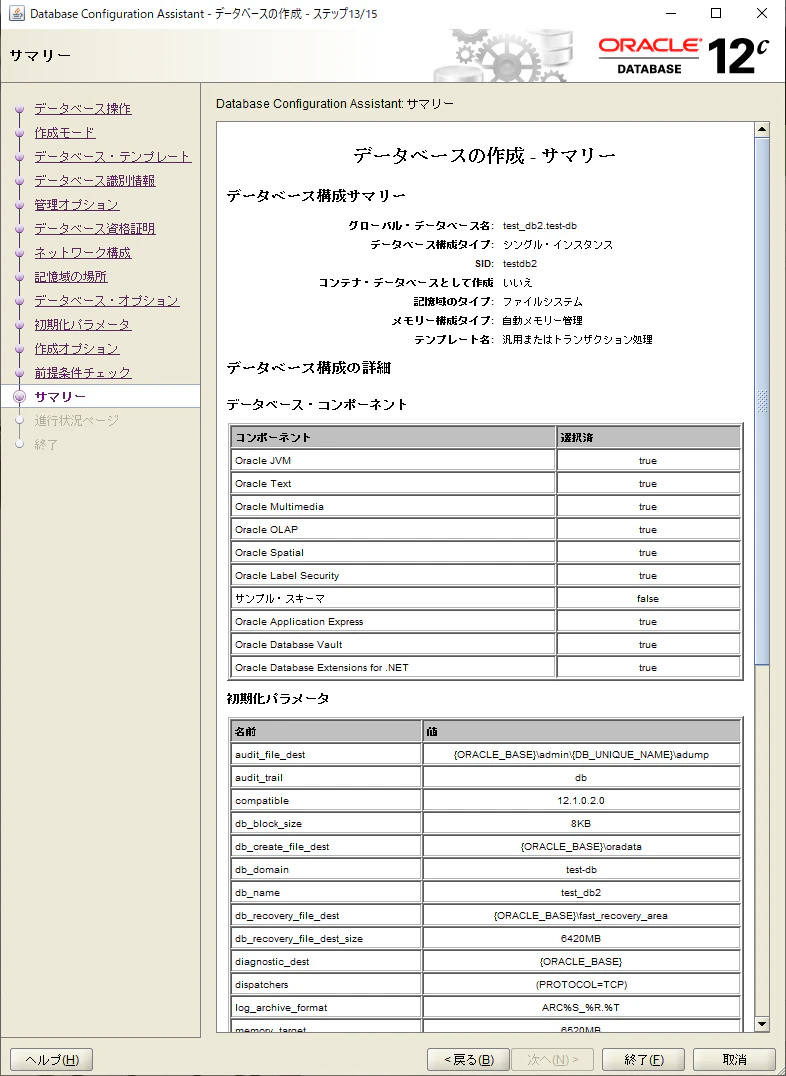Click the Oracle JVM row
Screen dimensions: 786x1076
click(x=486, y=460)
